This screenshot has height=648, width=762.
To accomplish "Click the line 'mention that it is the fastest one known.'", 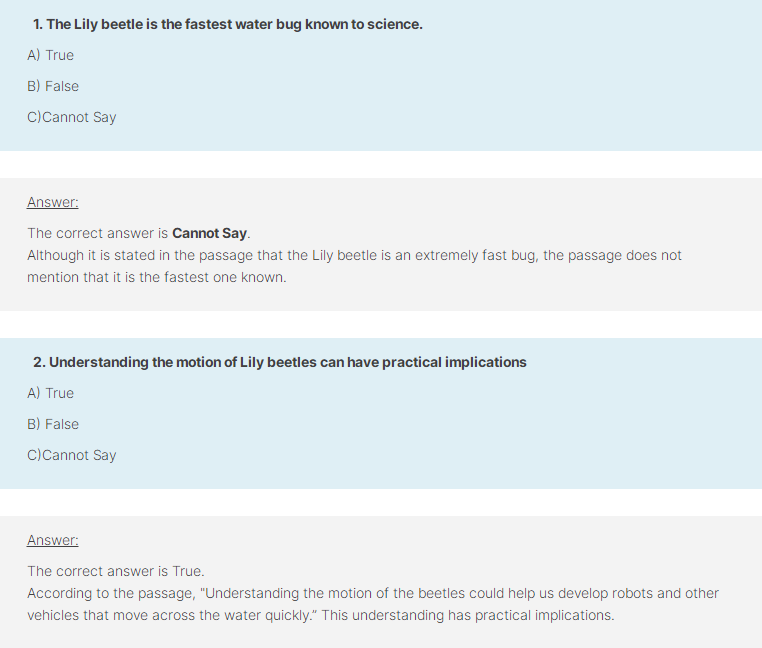I will 157,277.
